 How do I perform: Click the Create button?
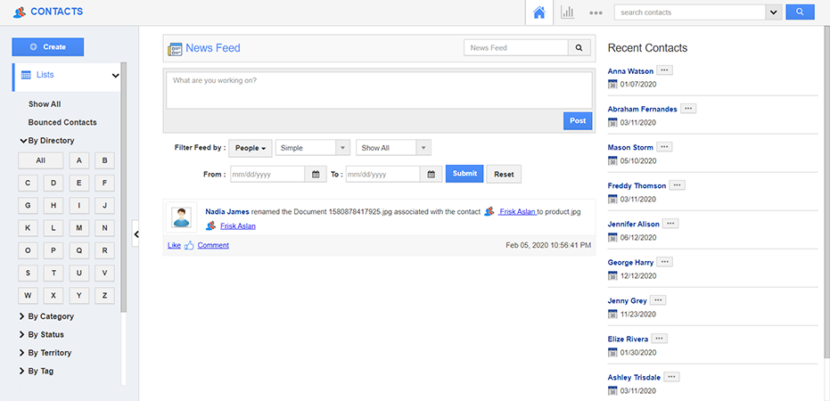pos(48,47)
